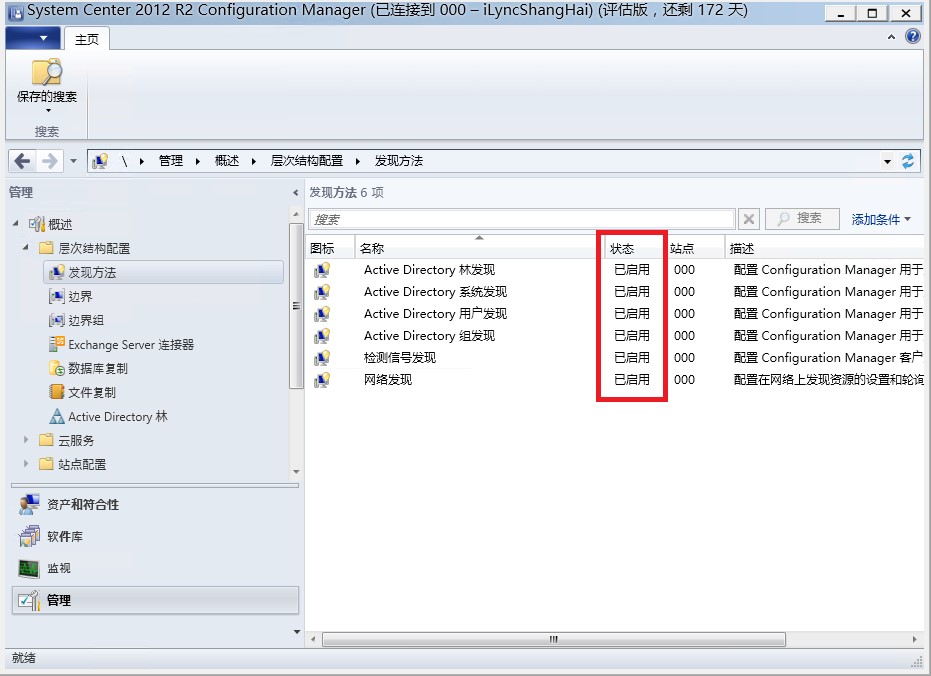Minimize the ribbon with the caret
Viewport: 931px width, 676px height.
[x=891, y=37]
